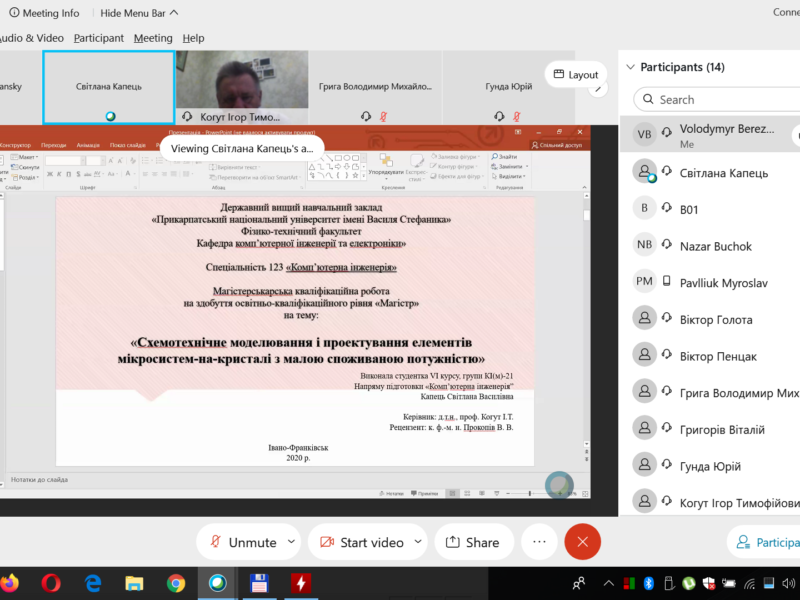Collapse the Participants (14) list
Image resolution: width=800 pixels, height=600 pixels.
pyautogui.click(x=630, y=67)
